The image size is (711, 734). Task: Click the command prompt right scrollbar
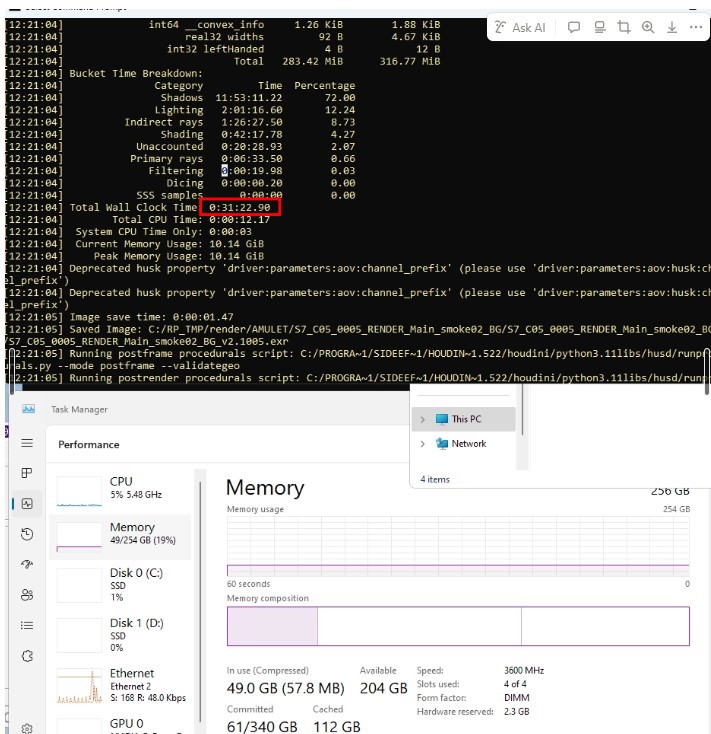pyautogui.click(x=707, y=371)
